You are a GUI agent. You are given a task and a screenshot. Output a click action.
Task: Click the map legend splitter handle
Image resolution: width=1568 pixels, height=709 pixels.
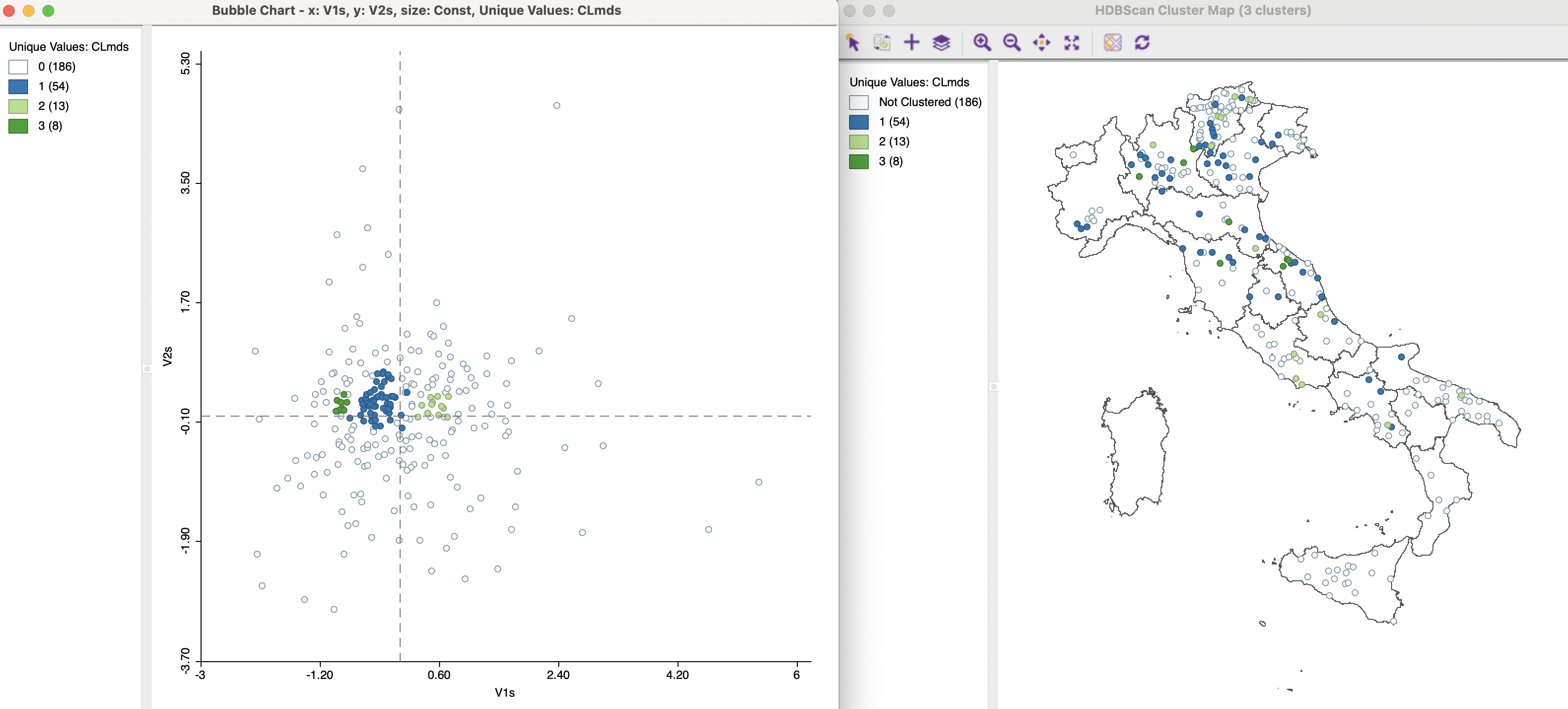(x=993, y=386)
